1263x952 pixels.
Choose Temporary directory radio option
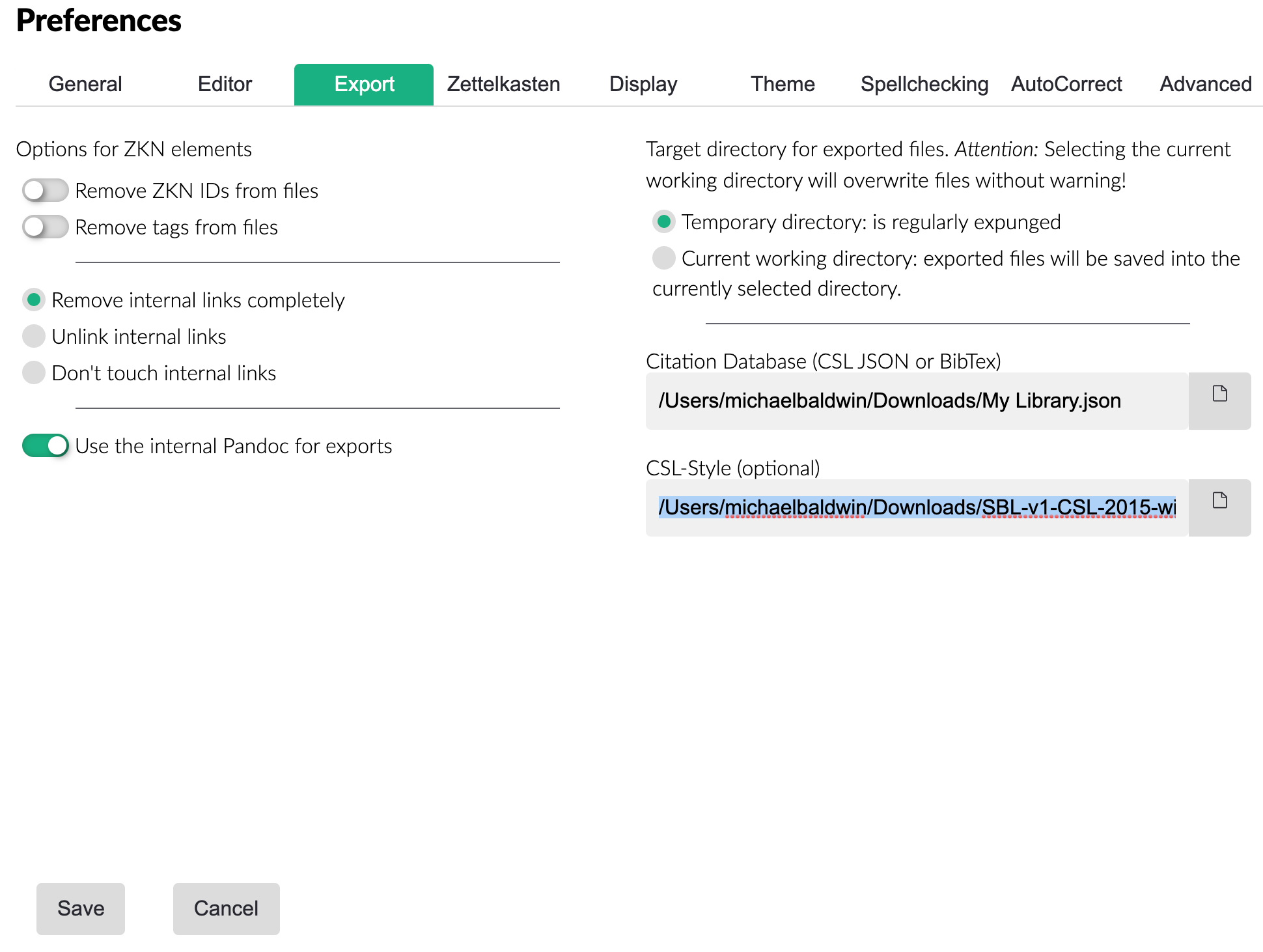[663, 222]
